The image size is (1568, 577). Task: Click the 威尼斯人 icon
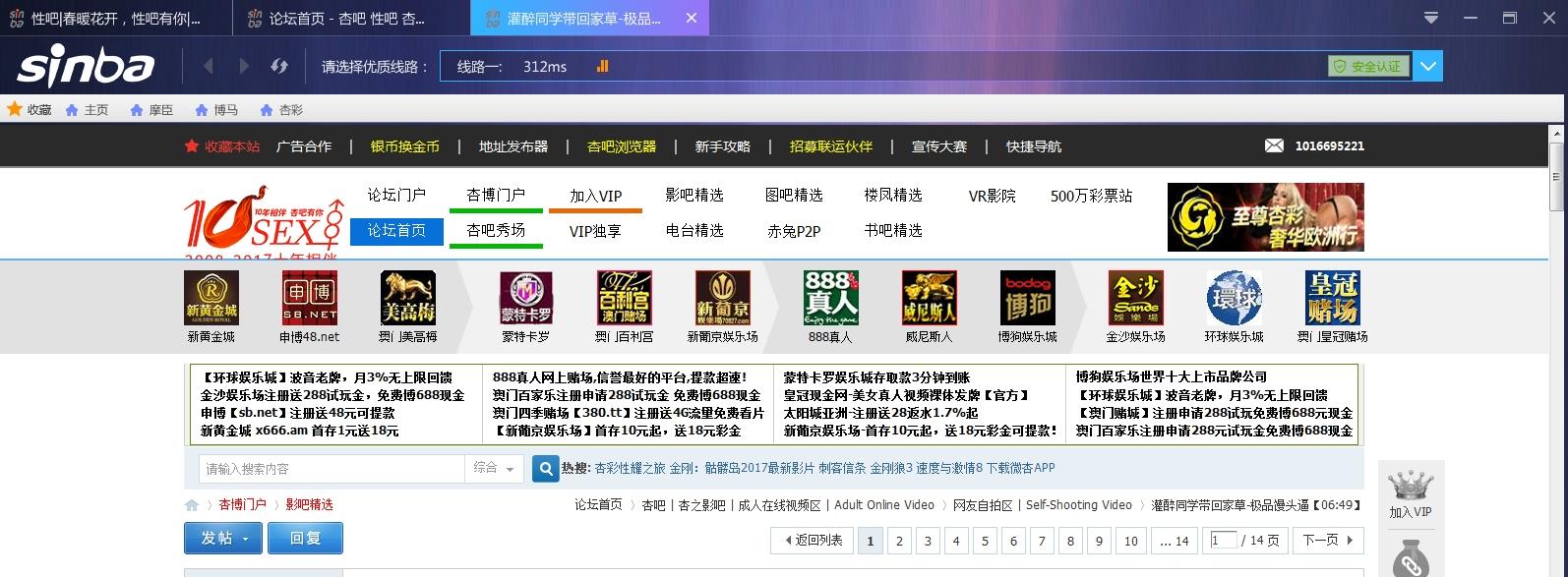pyautogui.click(x=930, y=298)
